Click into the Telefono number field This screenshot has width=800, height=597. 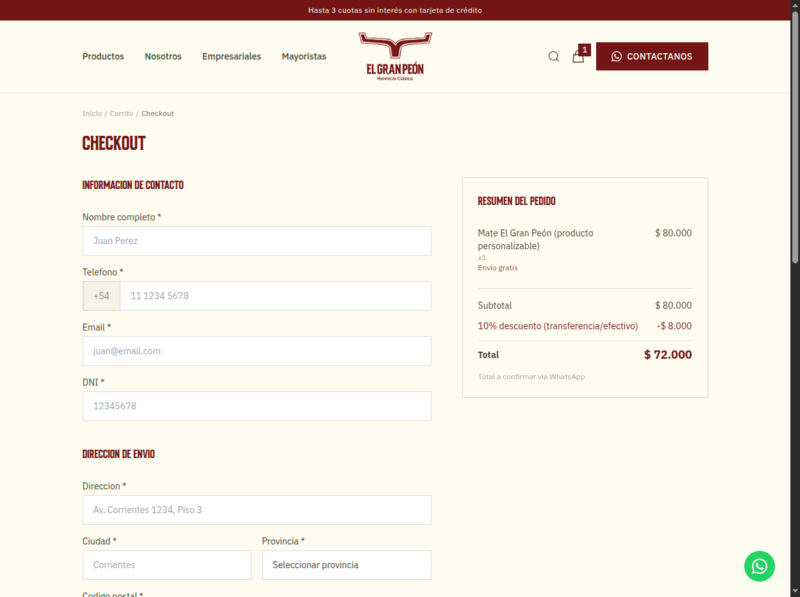[275, 296]
